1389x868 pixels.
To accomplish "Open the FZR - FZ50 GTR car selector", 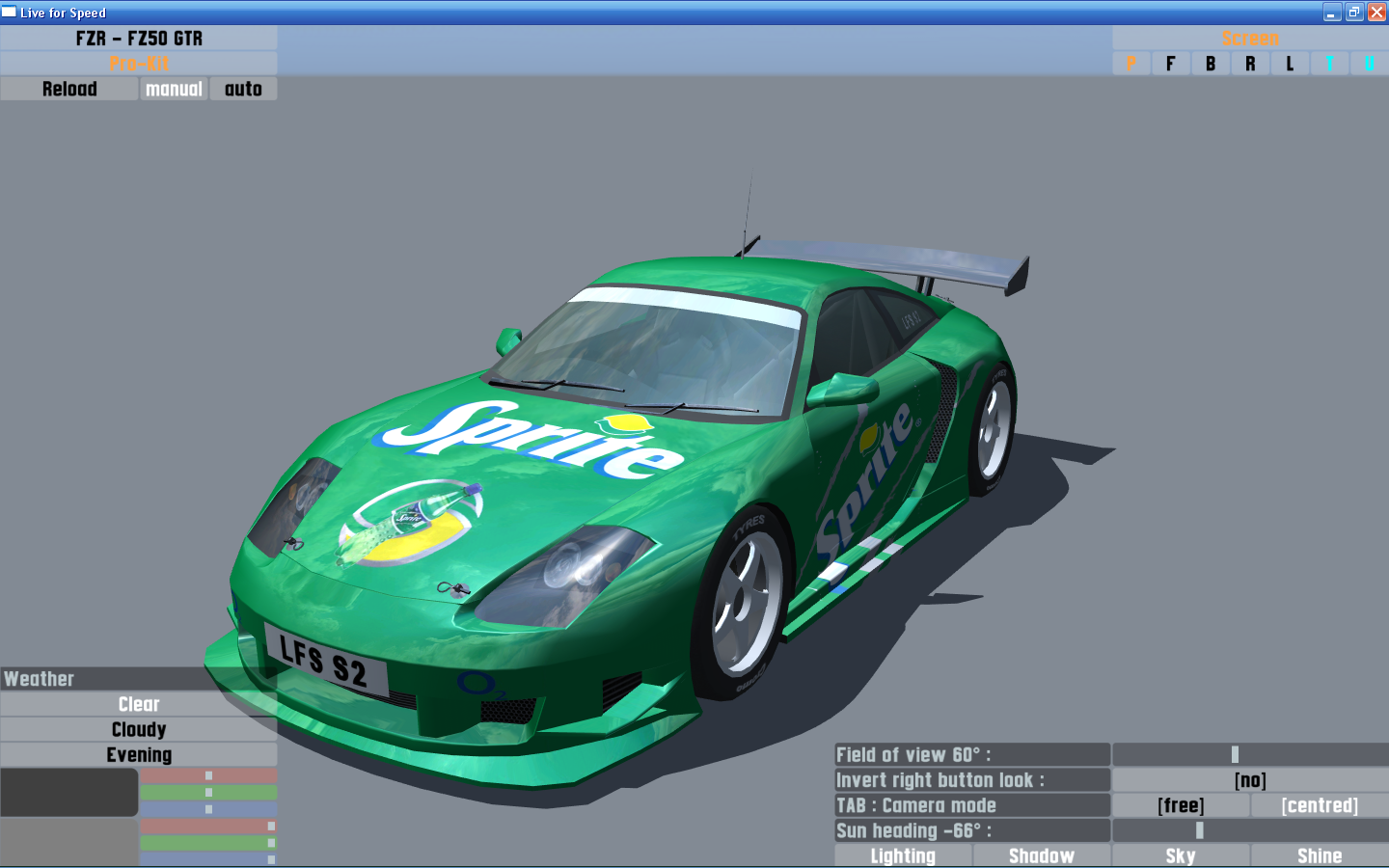I will [139, 39].
